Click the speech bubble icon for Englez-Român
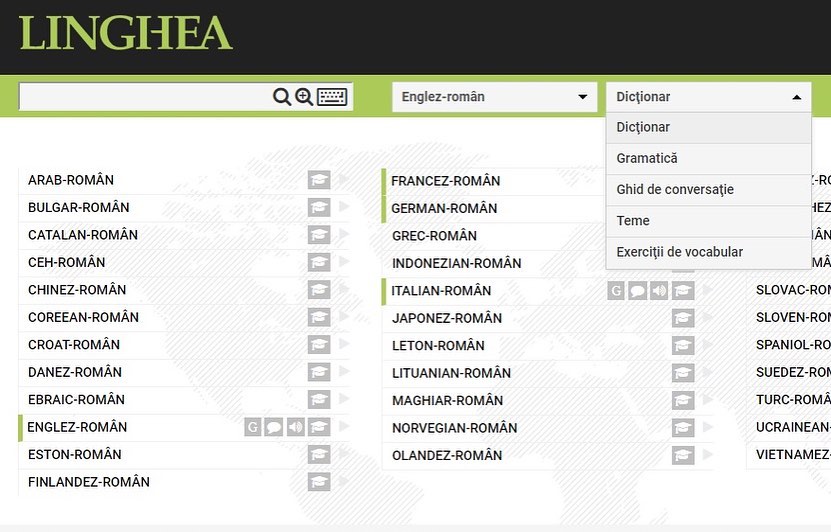Screen dimensions: 831x532 pyautogui.click(x=274, y=427)
